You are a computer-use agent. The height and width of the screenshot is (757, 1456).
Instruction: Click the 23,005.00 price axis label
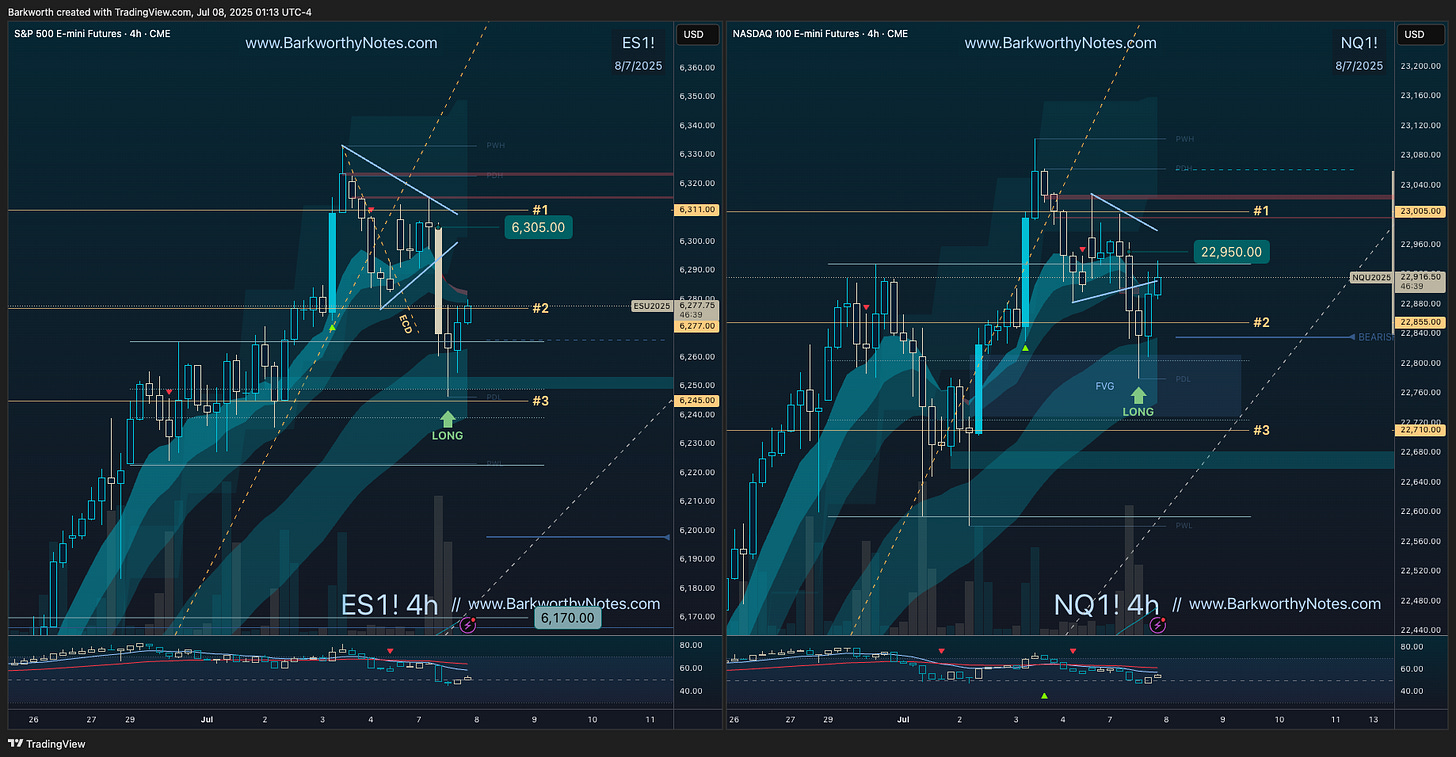tap(1420, 212)
